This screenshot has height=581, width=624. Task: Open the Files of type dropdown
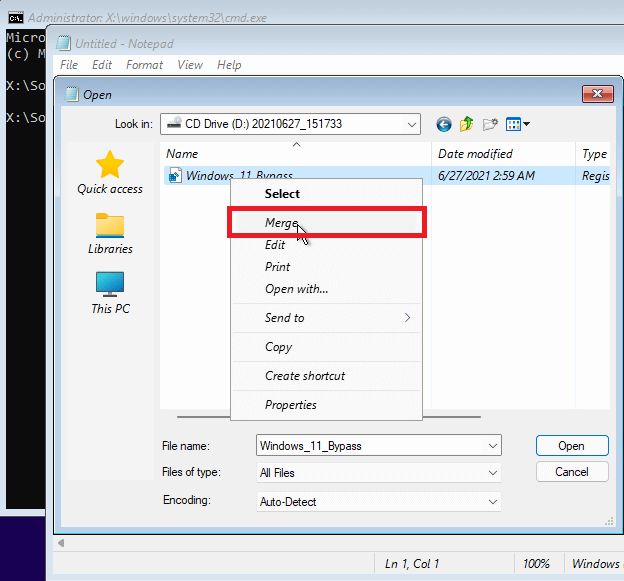coord(379,473)
